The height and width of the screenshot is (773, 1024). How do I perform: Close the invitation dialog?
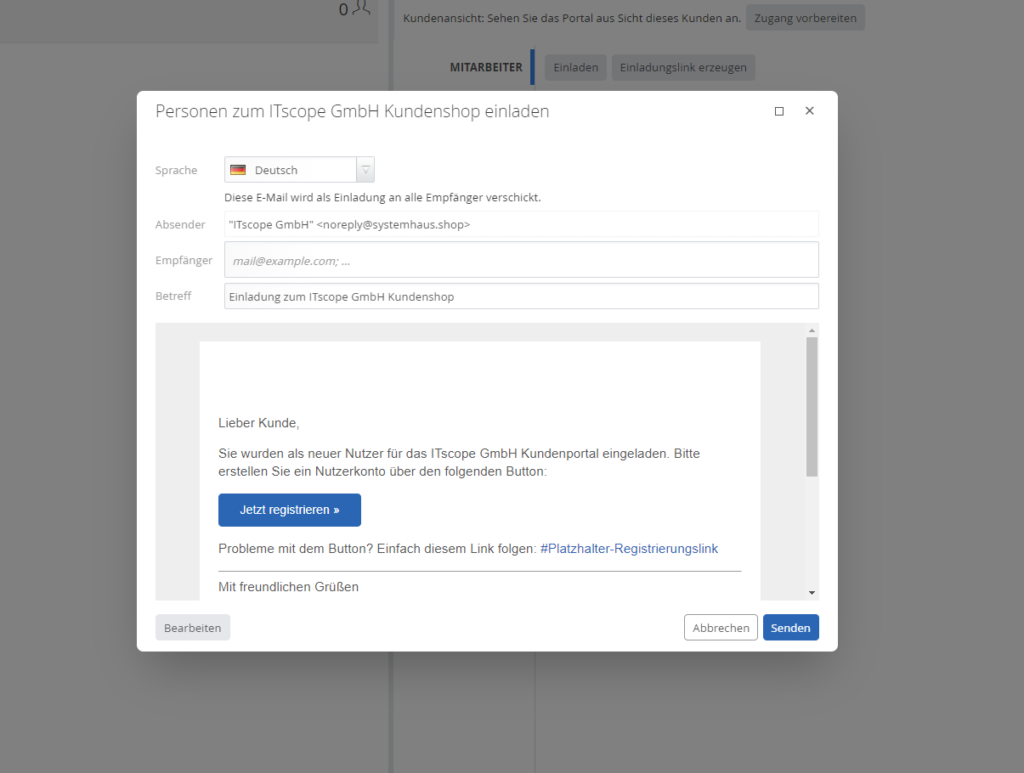pos(810,111)
